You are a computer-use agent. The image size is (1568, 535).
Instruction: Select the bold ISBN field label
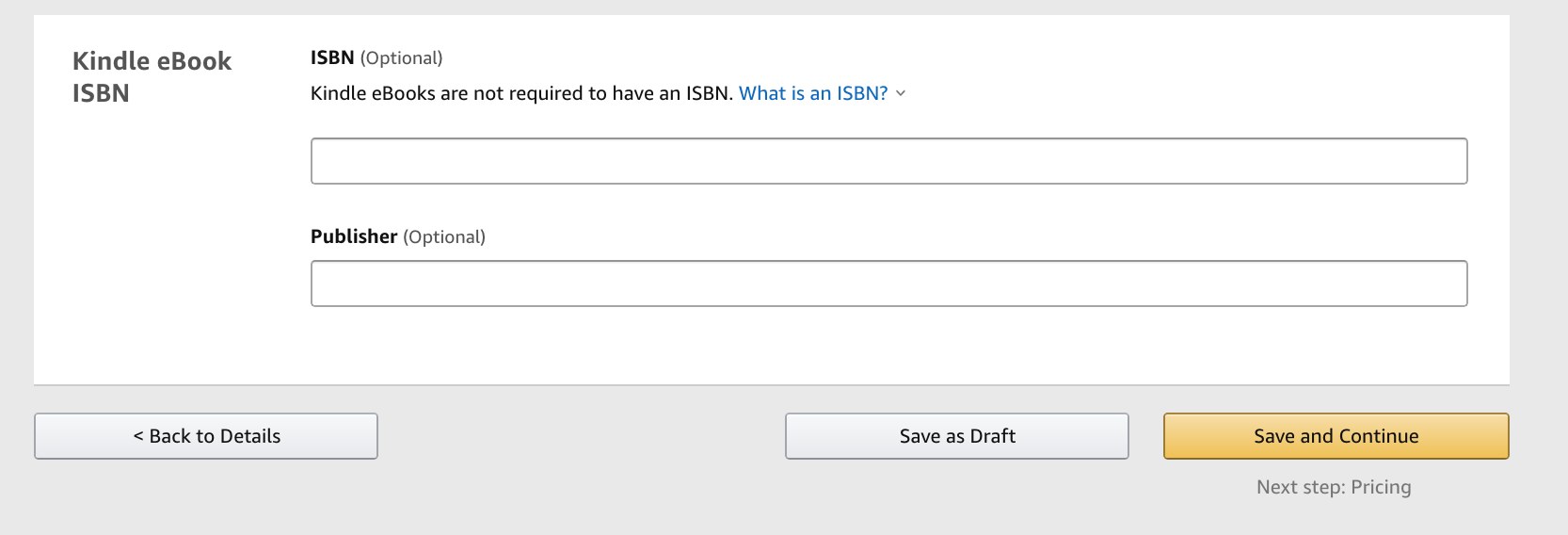point(332,57)
